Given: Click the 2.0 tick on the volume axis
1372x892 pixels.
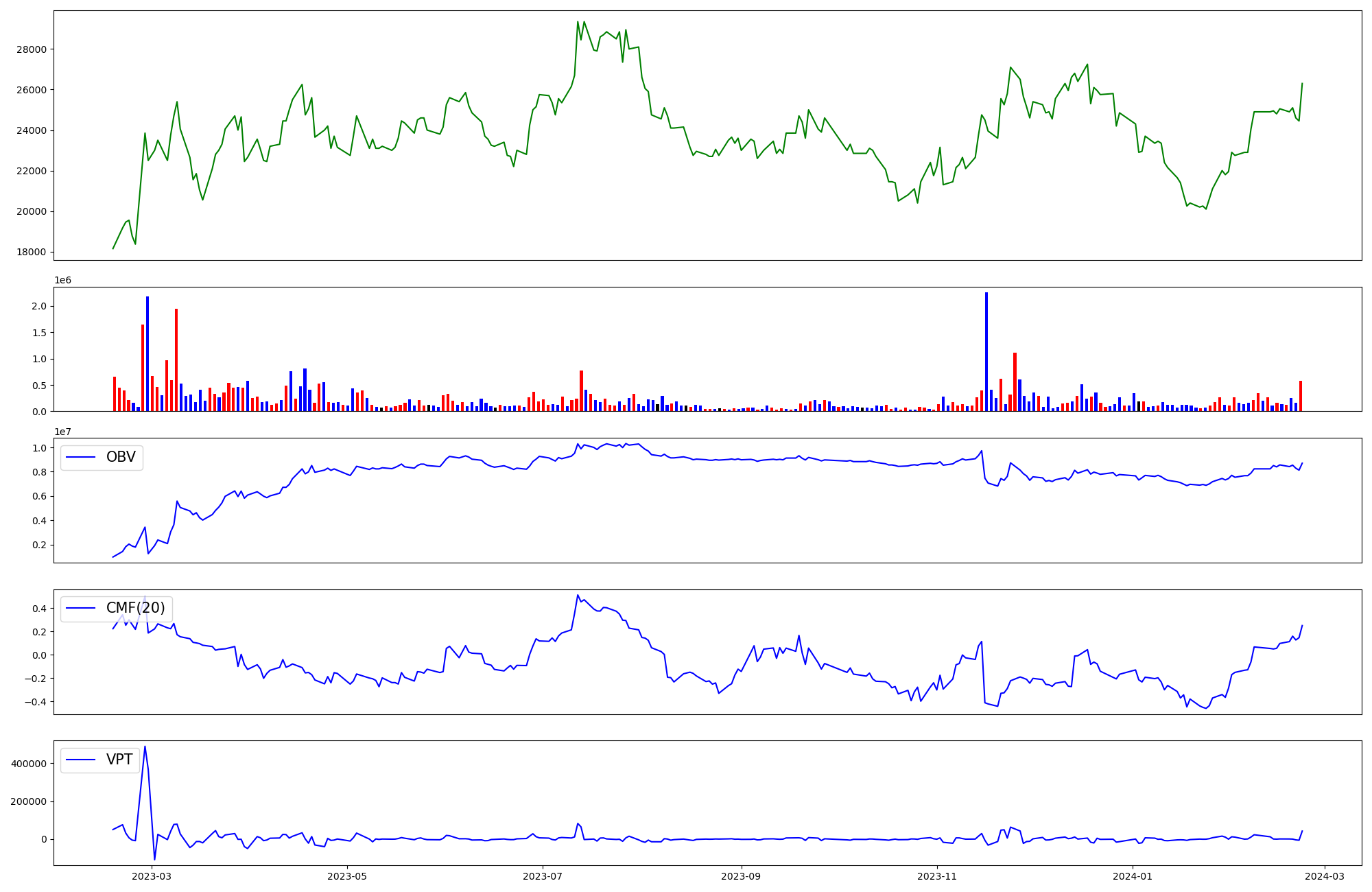Looking at the screenshot, I should click(40, 306).
